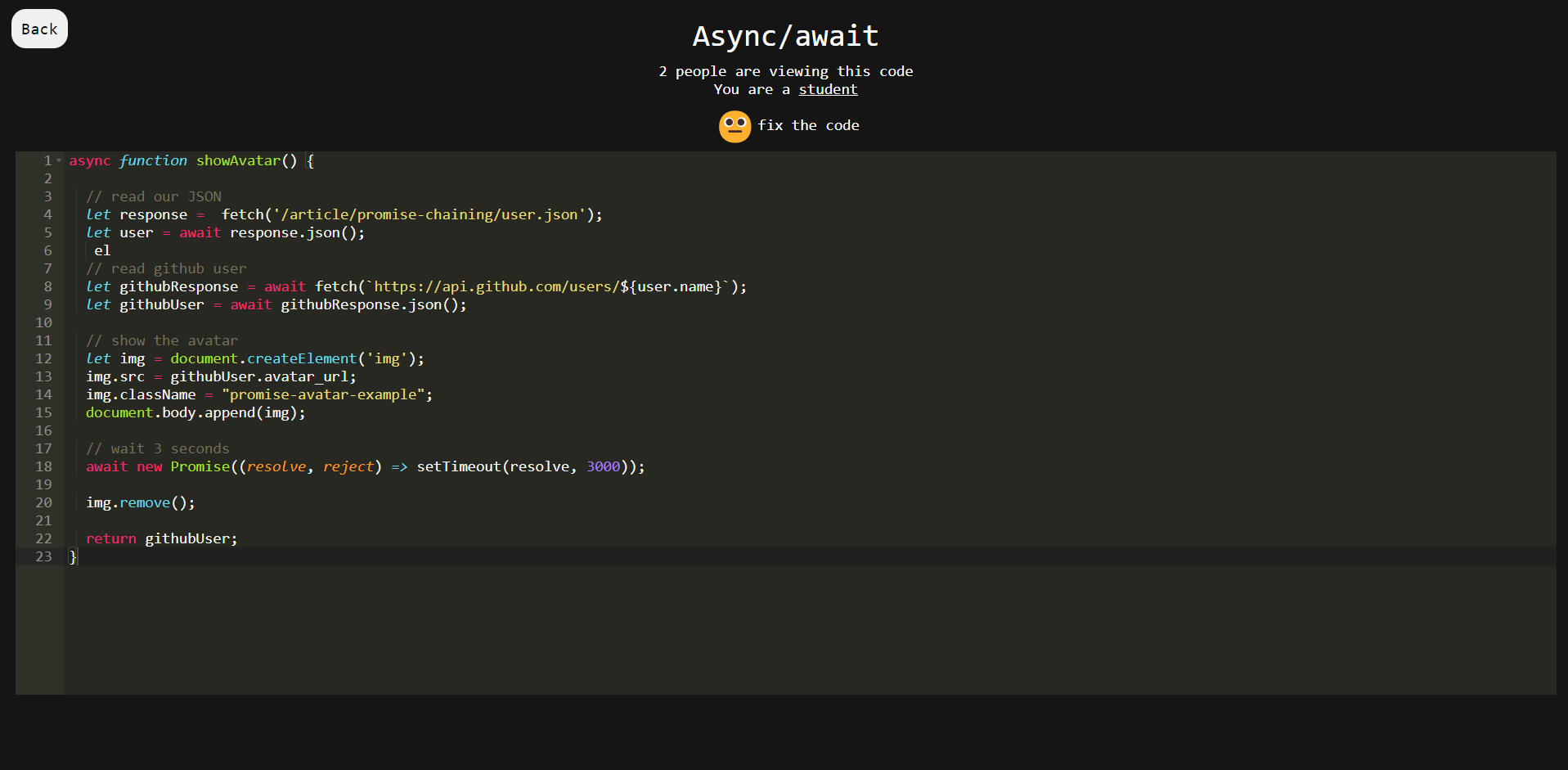Viewport: 1568px width, 770px height.
Task: Click the stray 'el' text on line 6
Action: click(x=102, y=250)
